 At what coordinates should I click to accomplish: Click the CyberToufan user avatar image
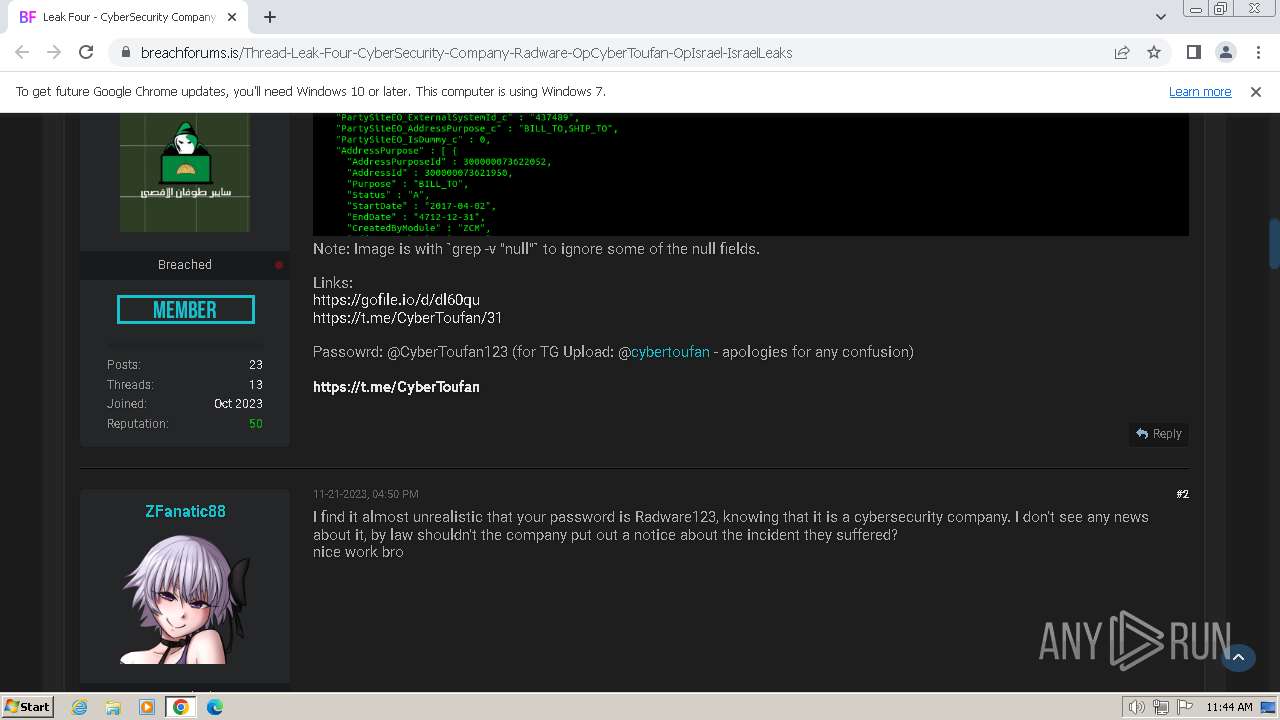185,172
